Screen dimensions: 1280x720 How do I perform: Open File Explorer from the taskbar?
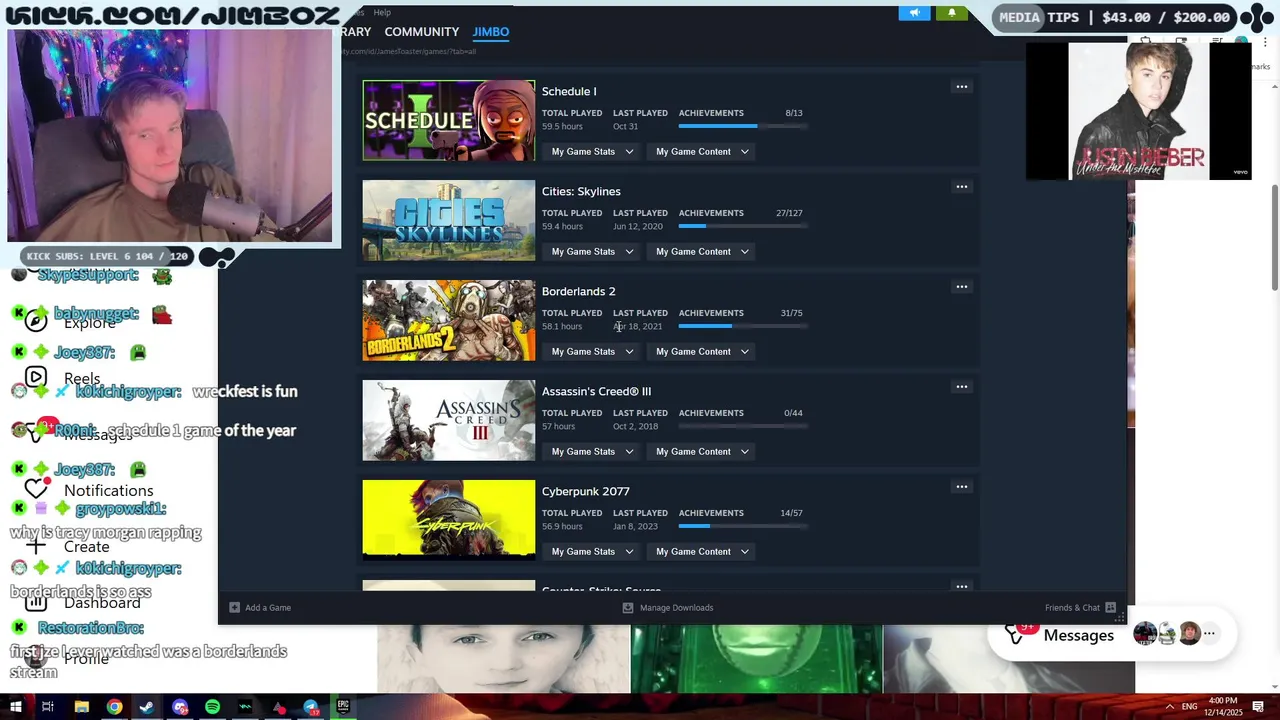82,707
